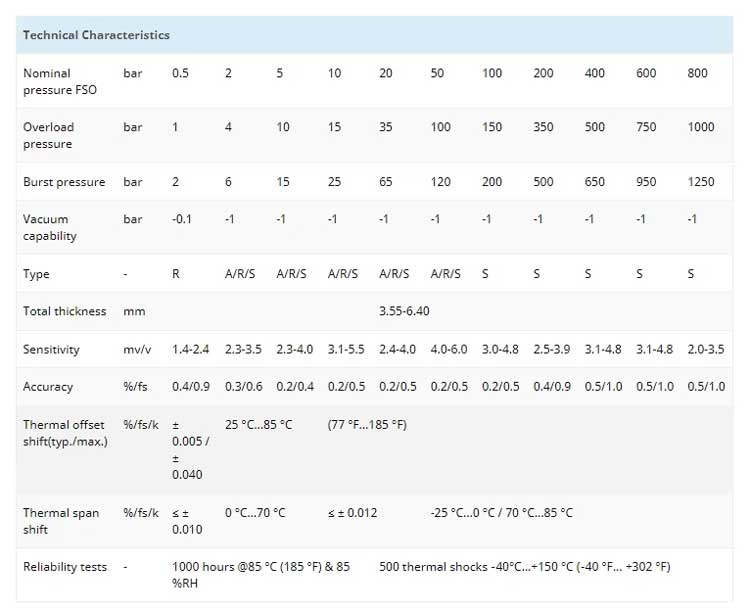Click Fahrenheit range '(77 °F...185 °F)'

pos(367,425)
